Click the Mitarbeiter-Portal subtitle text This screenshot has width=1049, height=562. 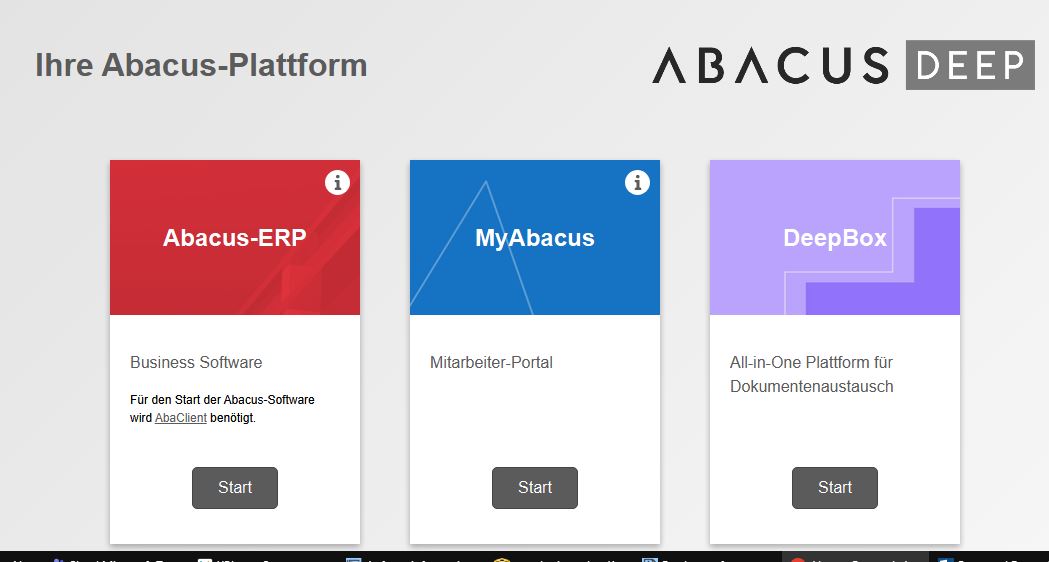pyautogui.click(x=491, y=362)
